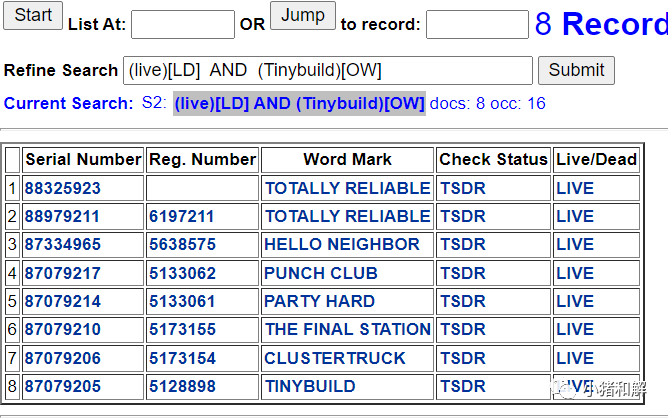The height and width of the screenshot is (419, 668).
Task: Click the Refine Search text box
Action: pyautogui.click(x=328, y=70)
